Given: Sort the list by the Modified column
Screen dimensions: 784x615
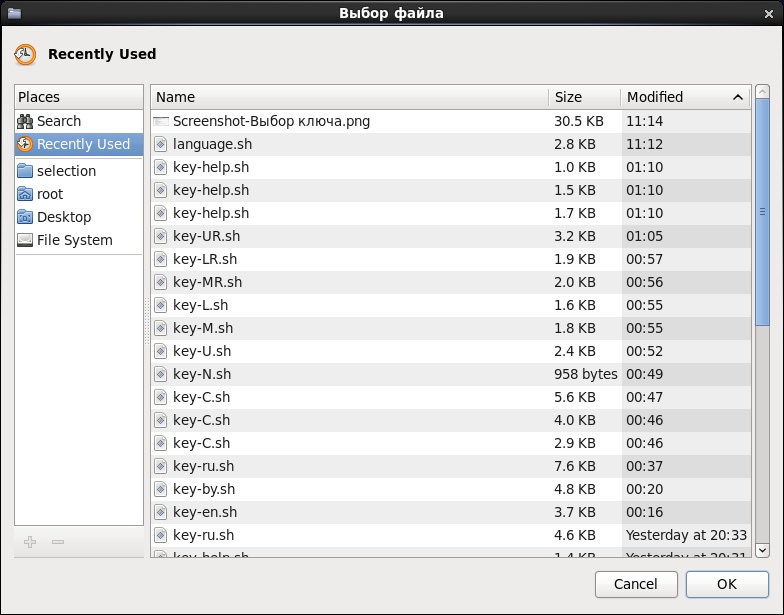Looking at the screenshot, I should [686, 97].
